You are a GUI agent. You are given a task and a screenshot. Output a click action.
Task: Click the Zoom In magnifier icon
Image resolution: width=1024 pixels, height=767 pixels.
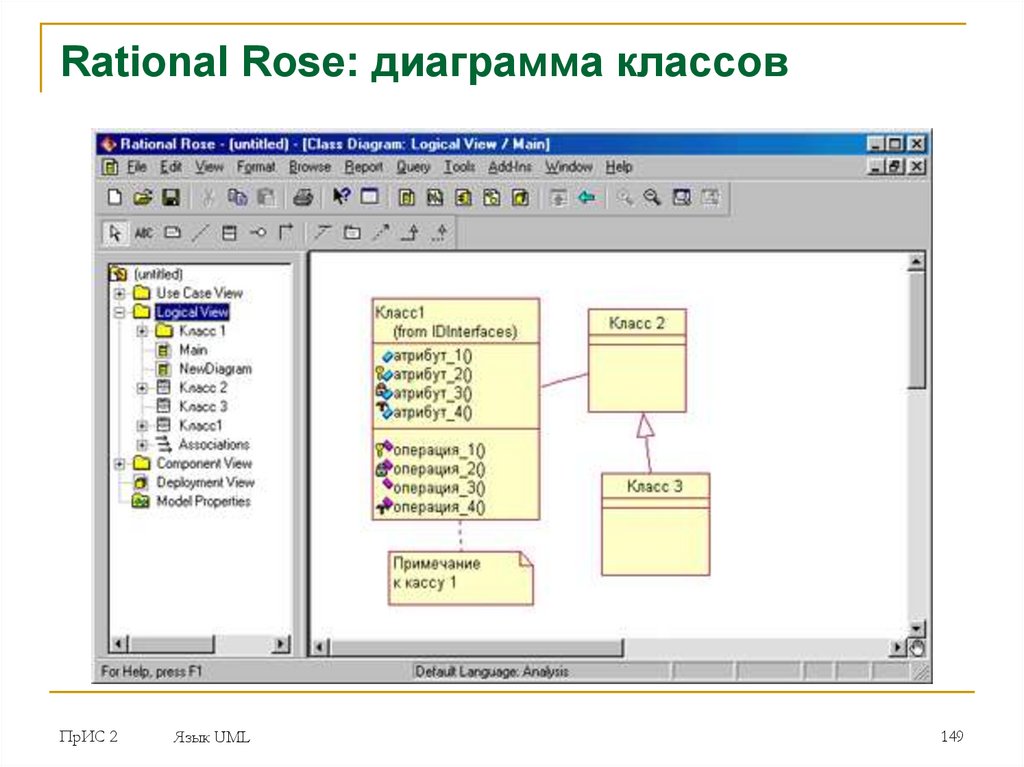(x=624, y=197)
